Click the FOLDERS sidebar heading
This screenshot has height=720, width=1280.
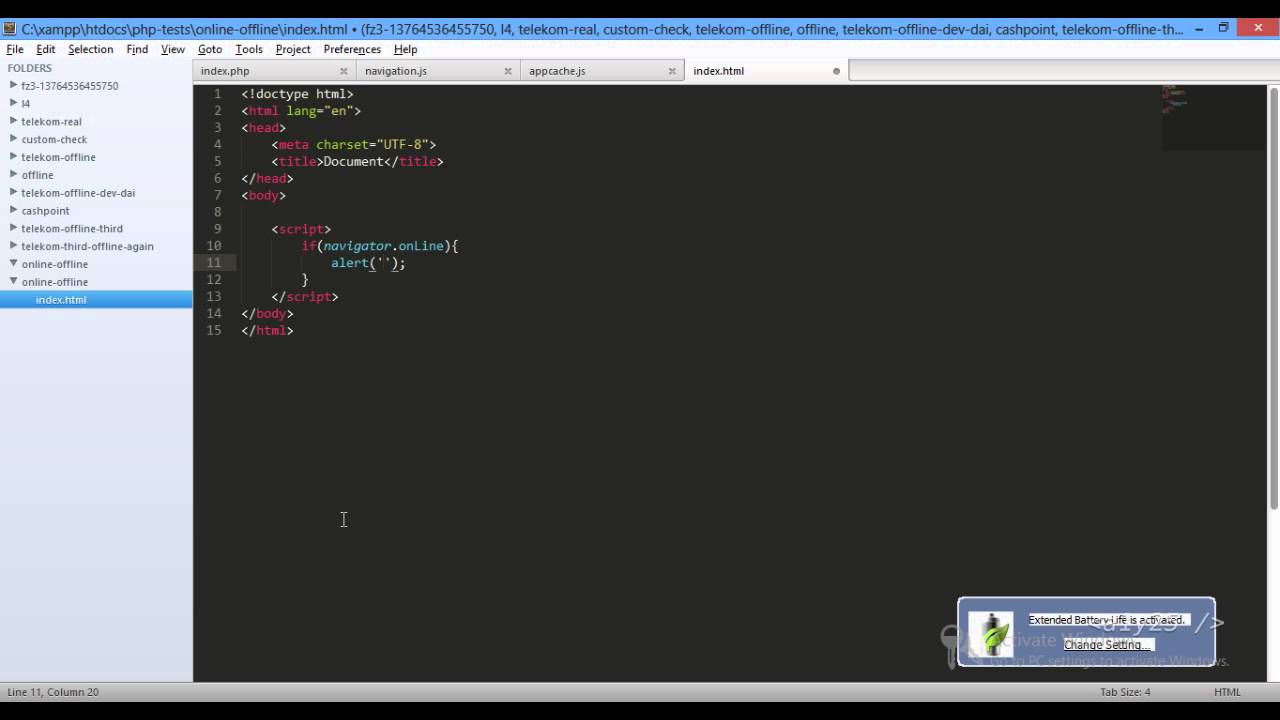point(30,68)
